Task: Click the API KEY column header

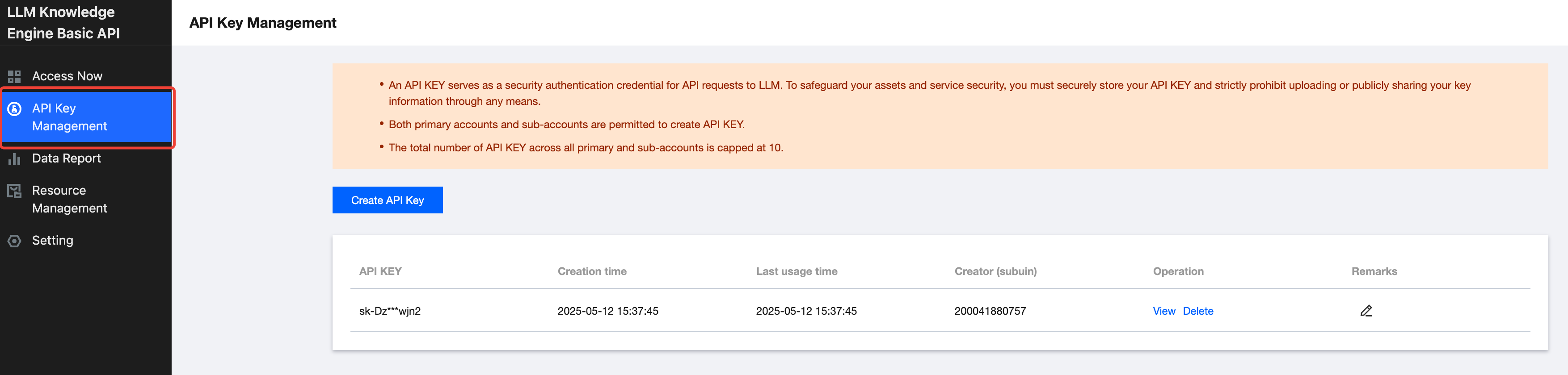Action: (x=380, y=272)
